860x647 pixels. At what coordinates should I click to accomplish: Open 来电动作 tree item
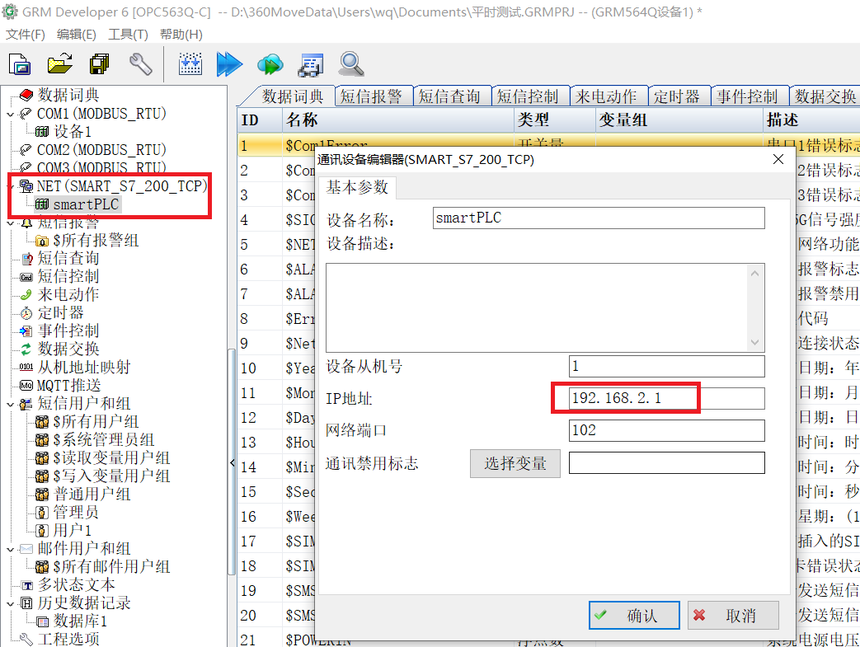pyautogui.click(x=68, y=294)
